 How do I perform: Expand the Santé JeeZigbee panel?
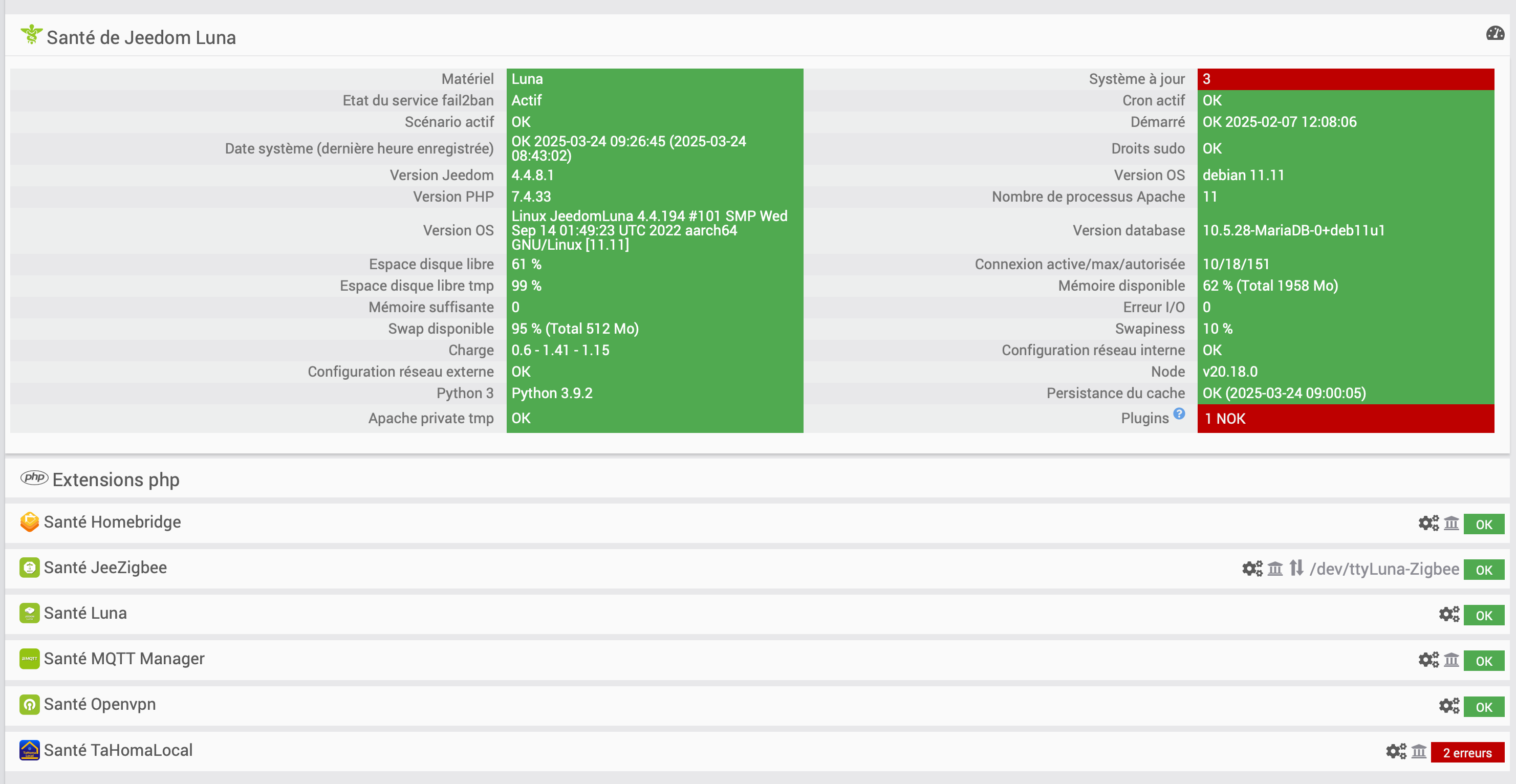(x=757, y=569)
